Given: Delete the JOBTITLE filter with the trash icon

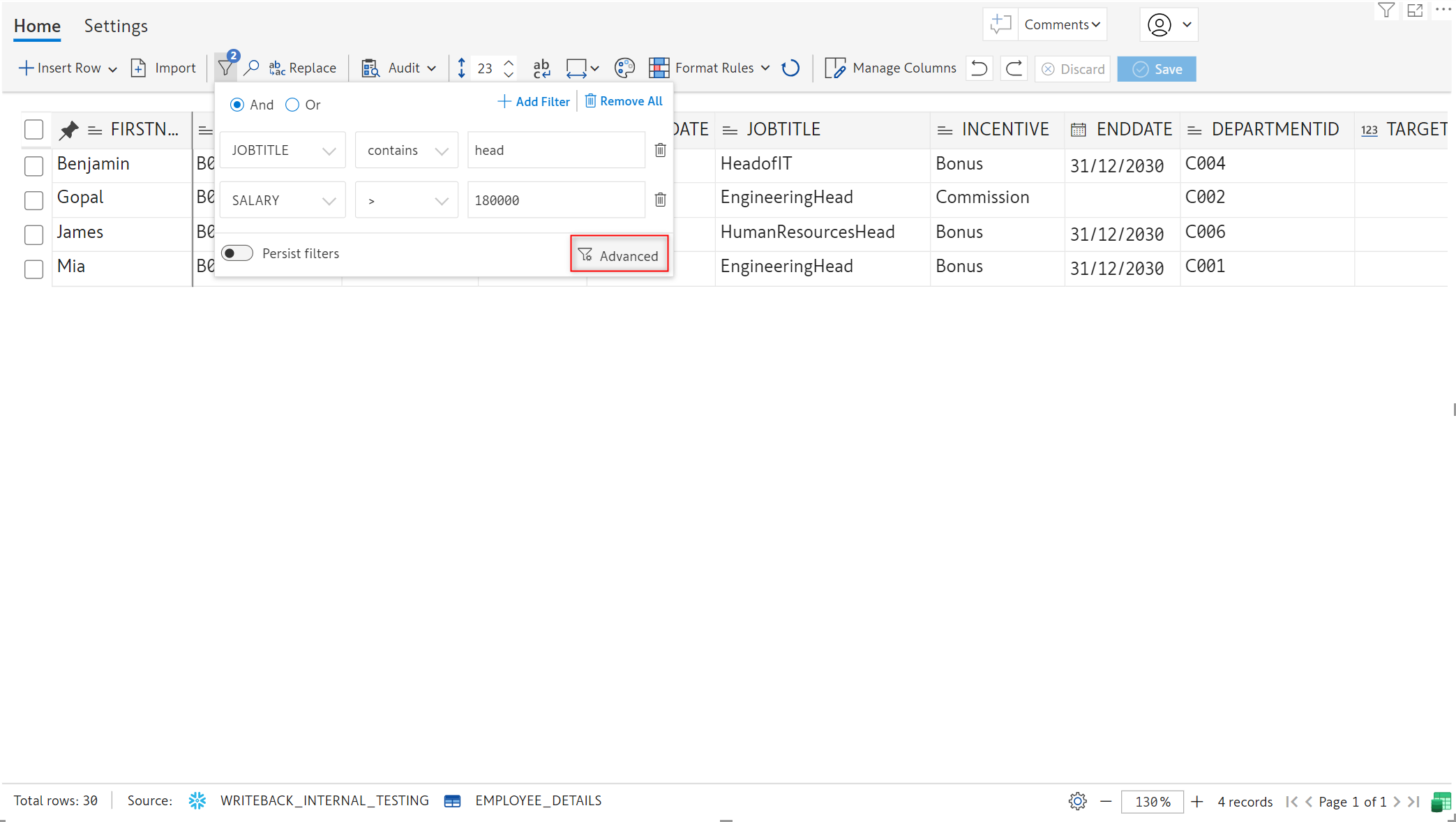Looking at the screenshot, I should [660, 150].
